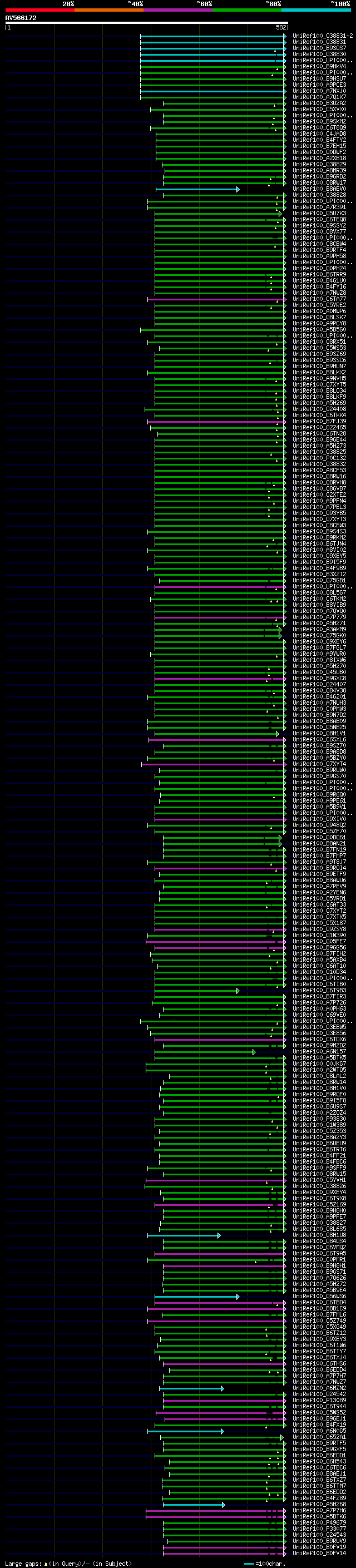
Task: Select the UniRef100_Q0DWF2 label
Action: (319, 152)
